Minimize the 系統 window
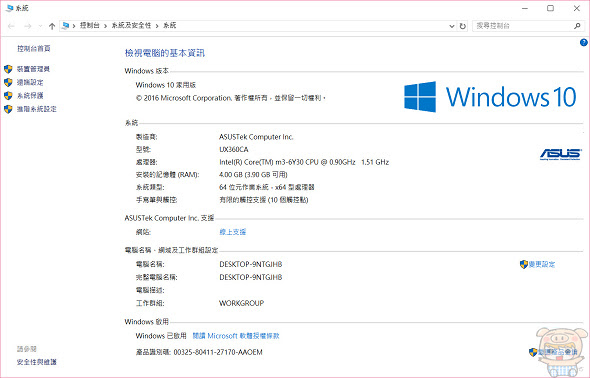This screenshot has width=590, height=378. pyautogui.click(x=525, y=8)
